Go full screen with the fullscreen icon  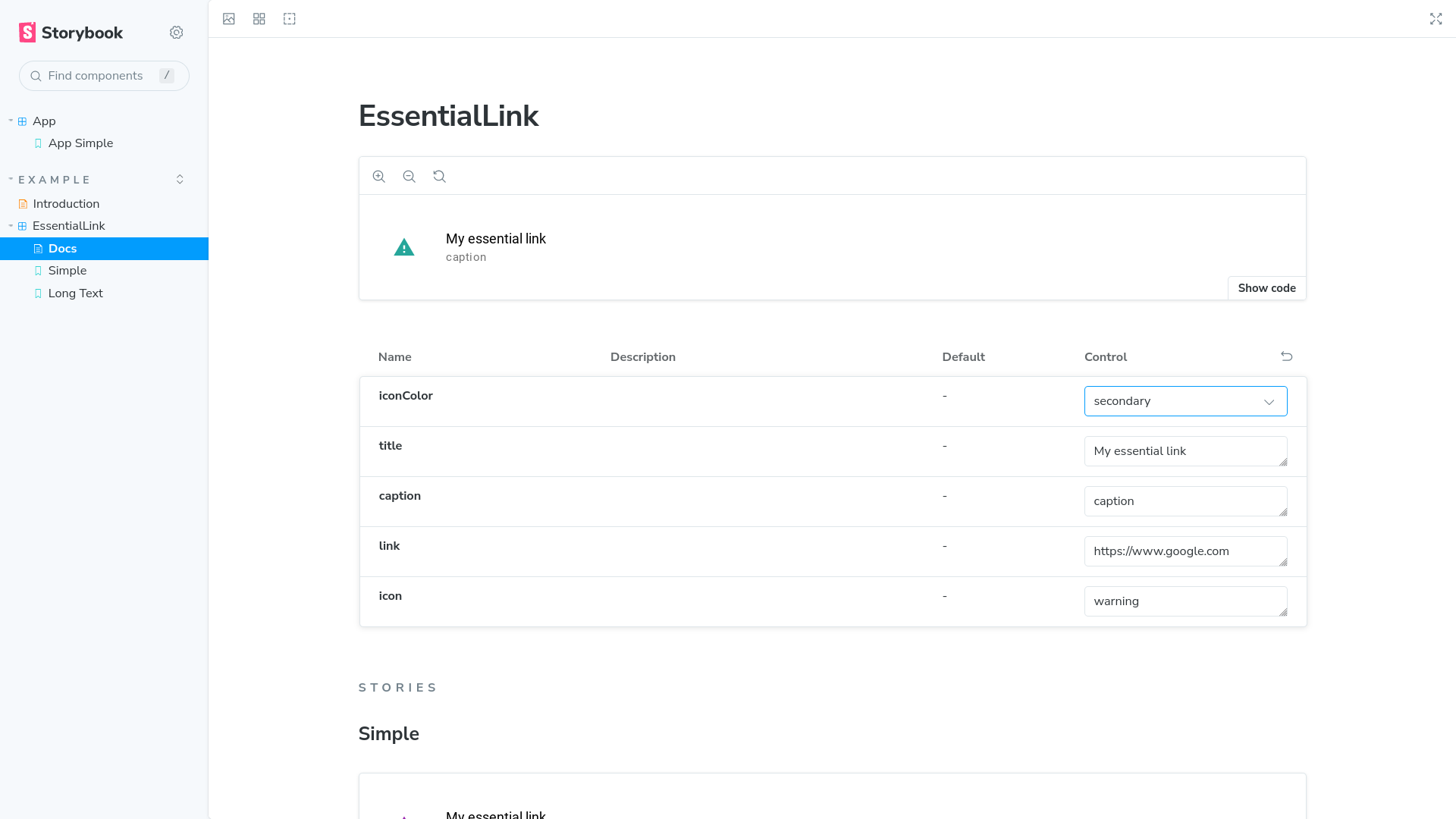[1436, 18]
